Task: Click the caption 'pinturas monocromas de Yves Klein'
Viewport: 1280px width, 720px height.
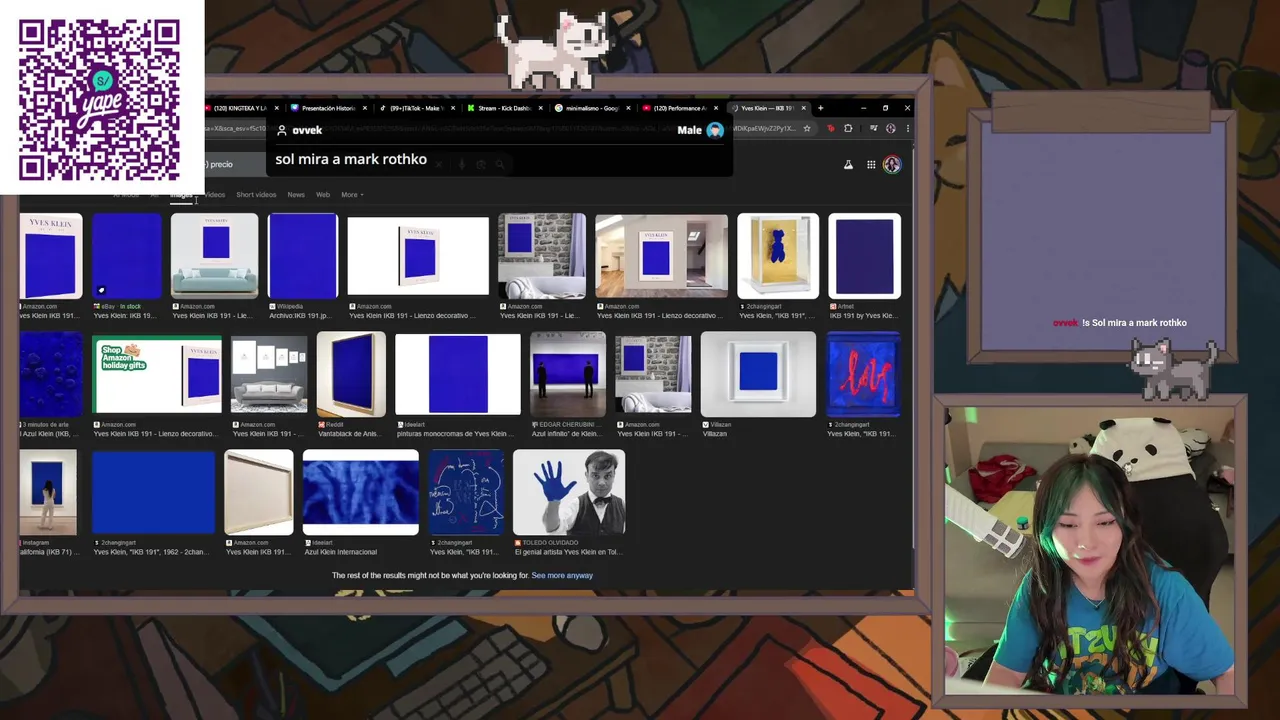Action: 455,434
